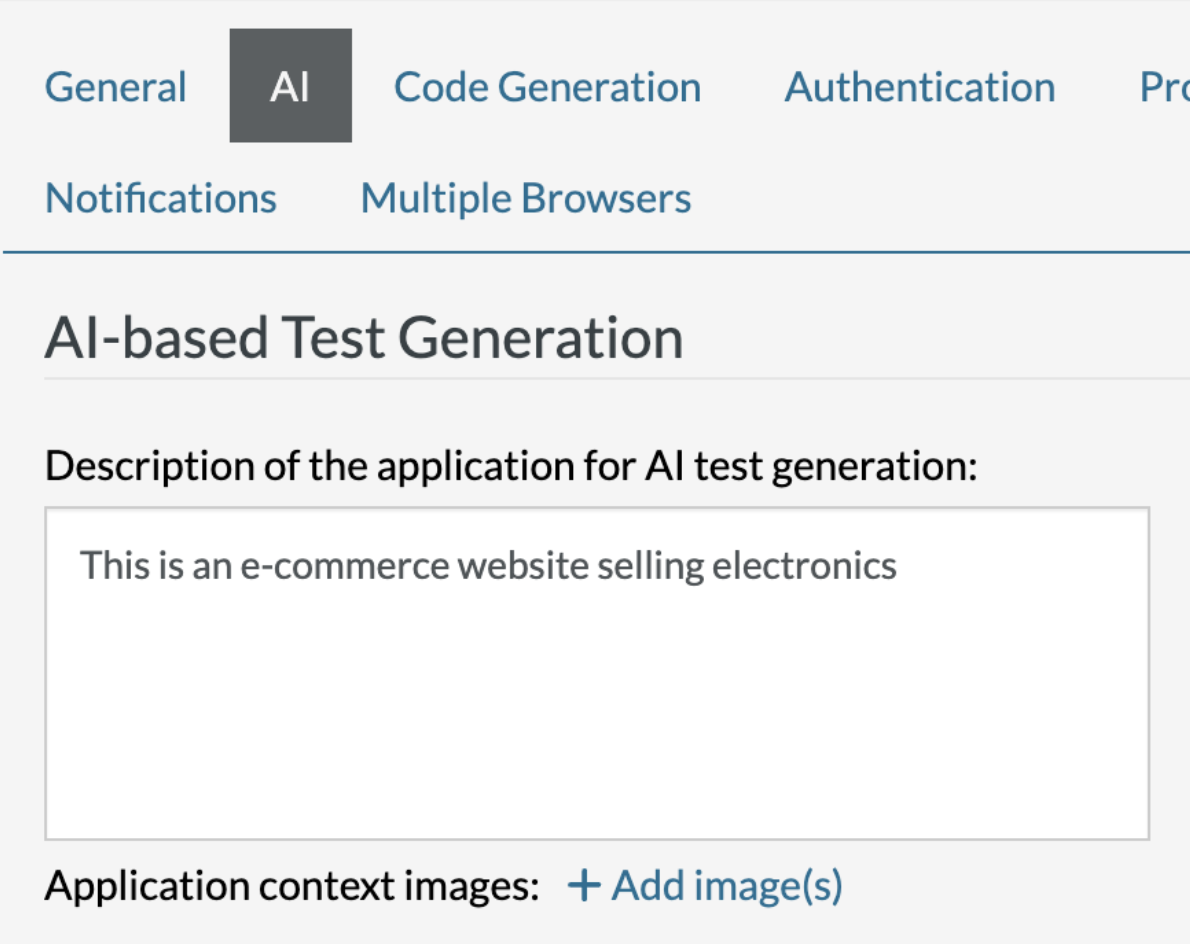The image size is (1190, 944).
Task: Click the 'AI-based Test Generation' heading
Action: click(x=364, y=338)
